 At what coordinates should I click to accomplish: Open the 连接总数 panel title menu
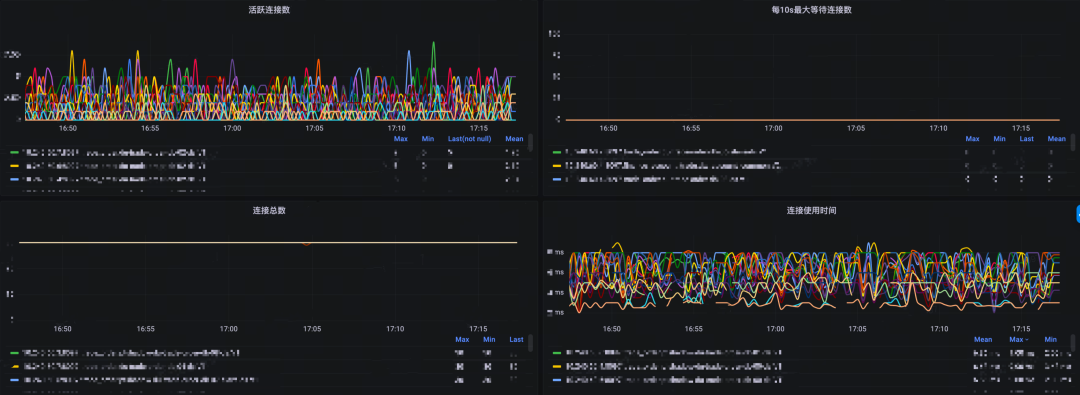coord(269,210)
